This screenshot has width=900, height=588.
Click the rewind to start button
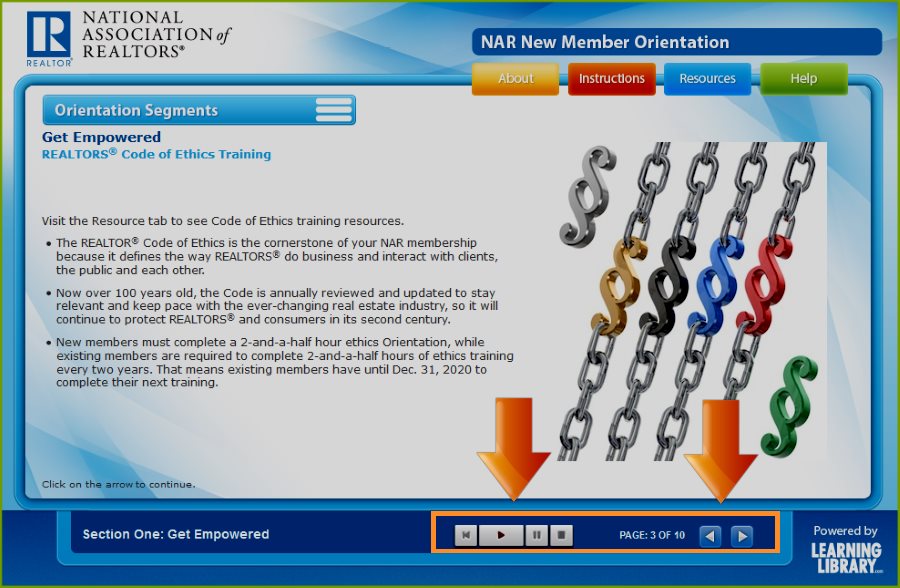[465, 535]
